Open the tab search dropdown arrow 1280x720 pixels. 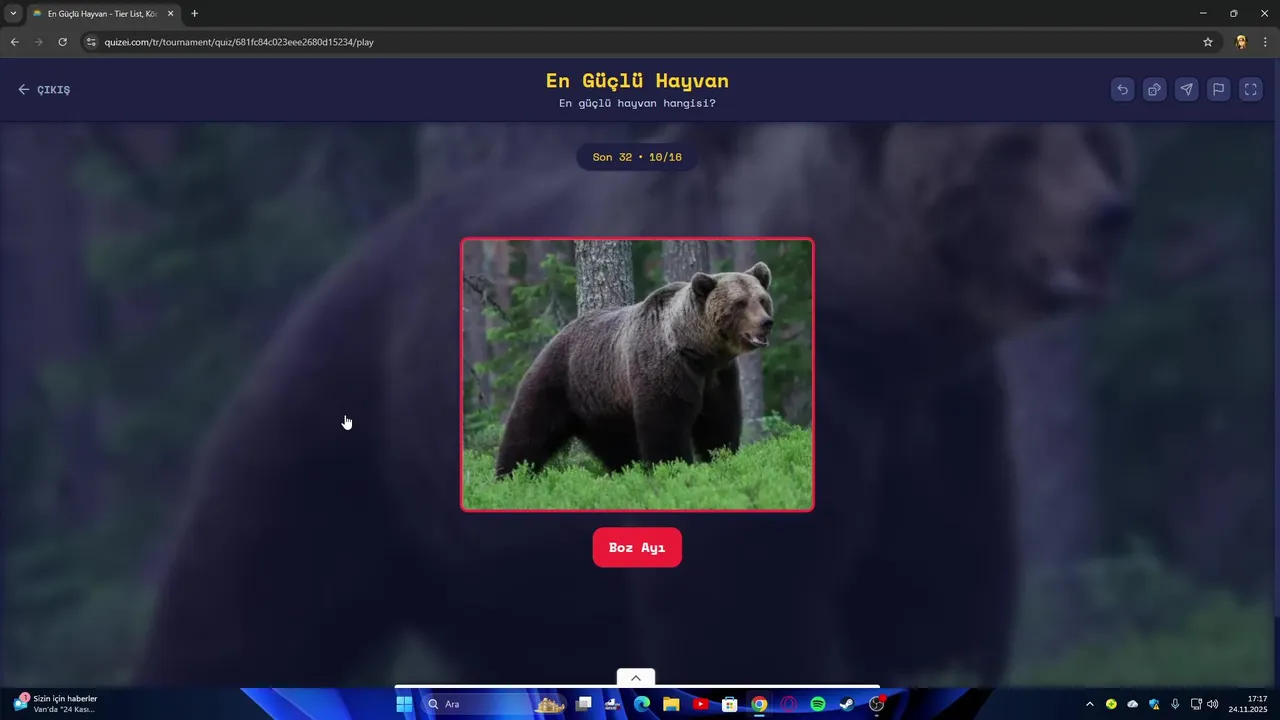13,13
